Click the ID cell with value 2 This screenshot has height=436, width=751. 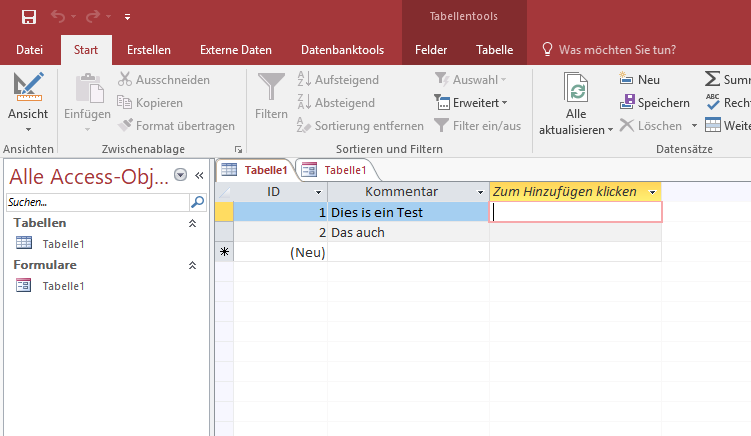281,232
